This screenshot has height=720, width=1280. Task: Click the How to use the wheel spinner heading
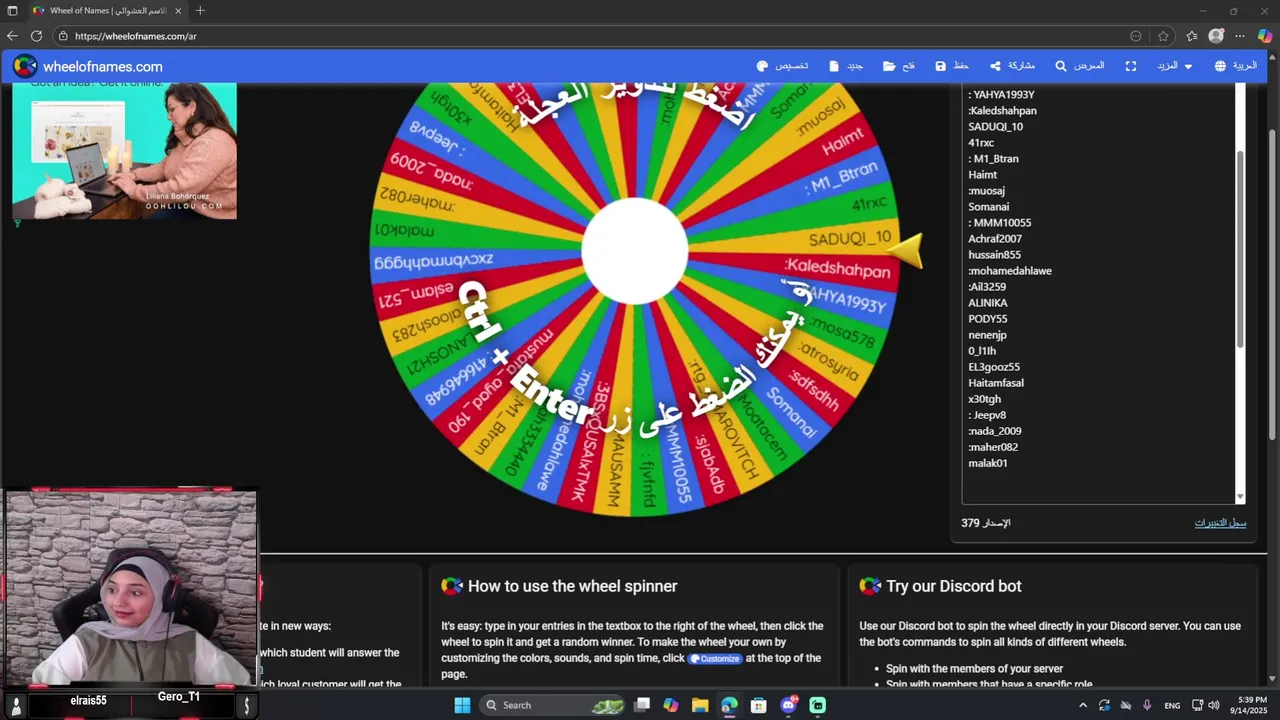click(572, 587)
